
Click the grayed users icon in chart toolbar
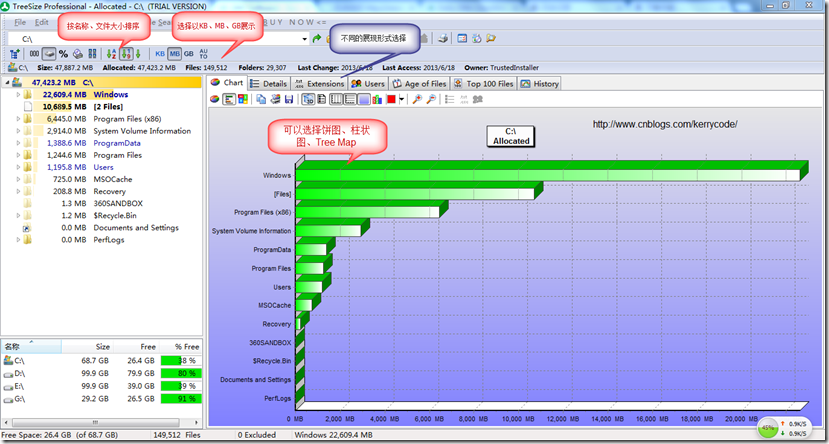click(477, 99)
